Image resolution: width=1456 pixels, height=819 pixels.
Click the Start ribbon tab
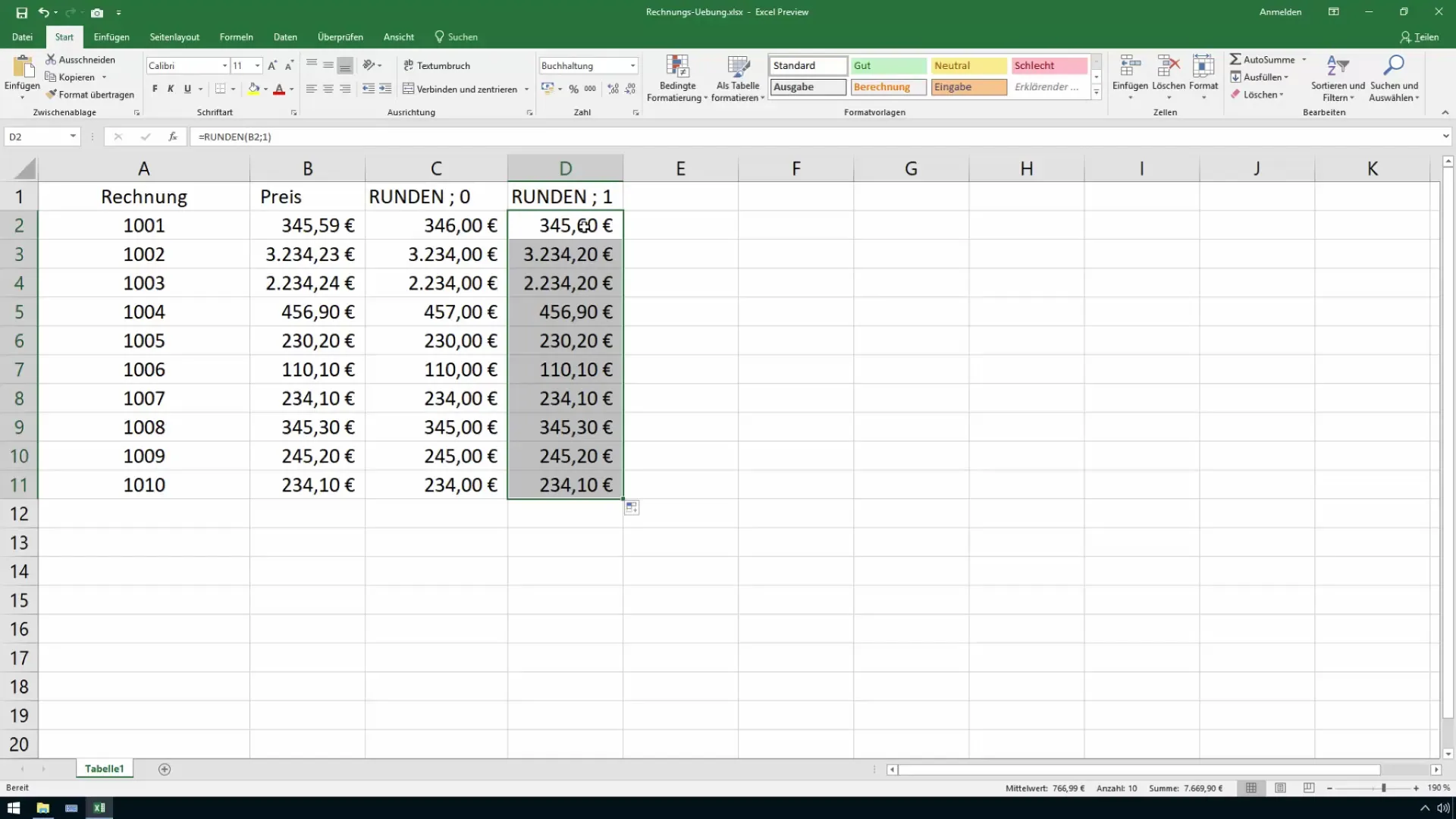coord(63,37)
